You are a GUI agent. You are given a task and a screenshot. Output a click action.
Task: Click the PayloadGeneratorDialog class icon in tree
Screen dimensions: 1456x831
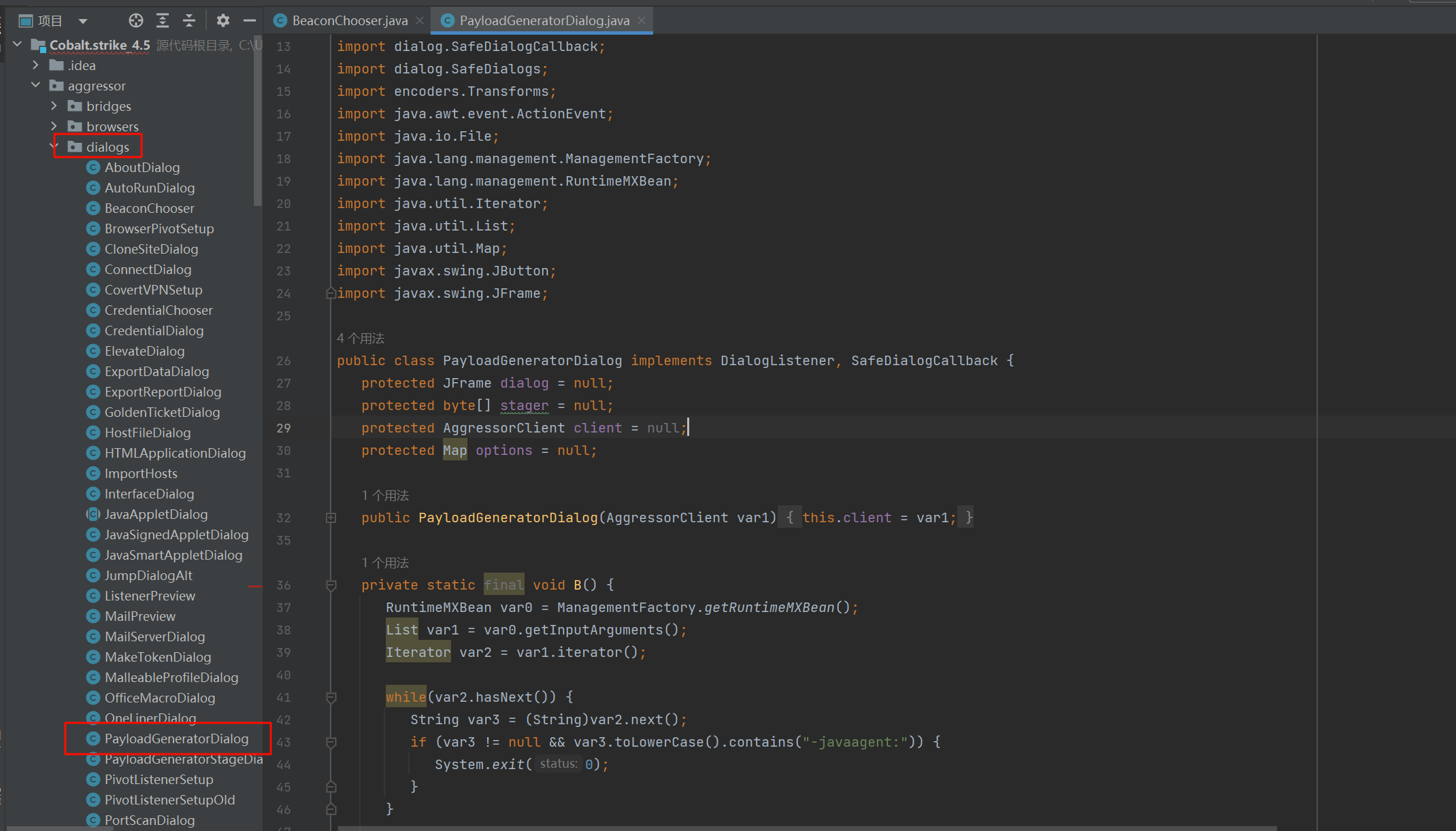click(x=93, y=739)
